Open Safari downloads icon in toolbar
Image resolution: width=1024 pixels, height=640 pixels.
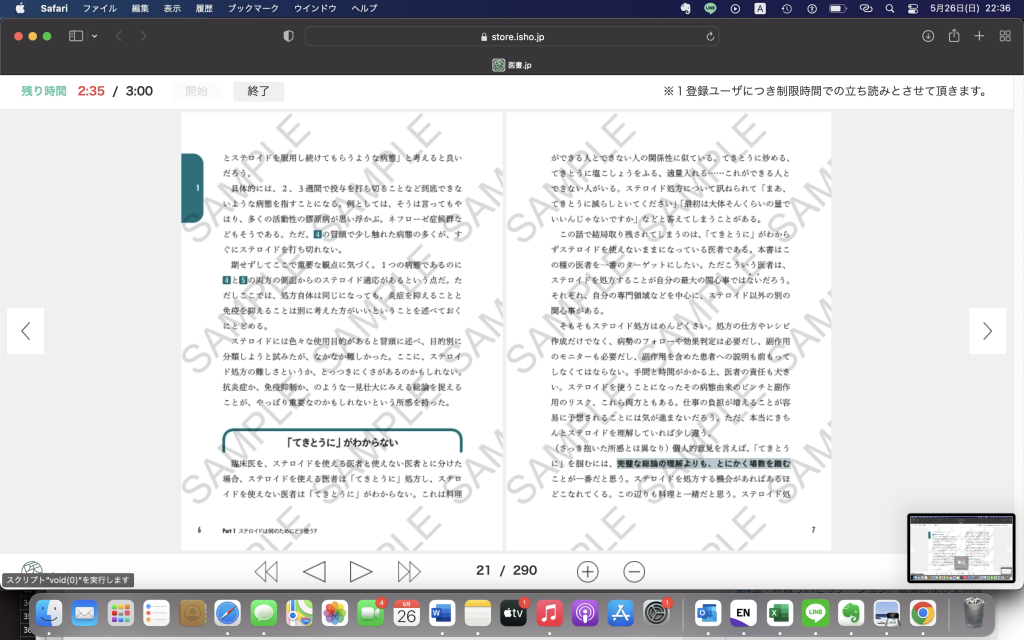pyautogui.click(x=928, y=36)
